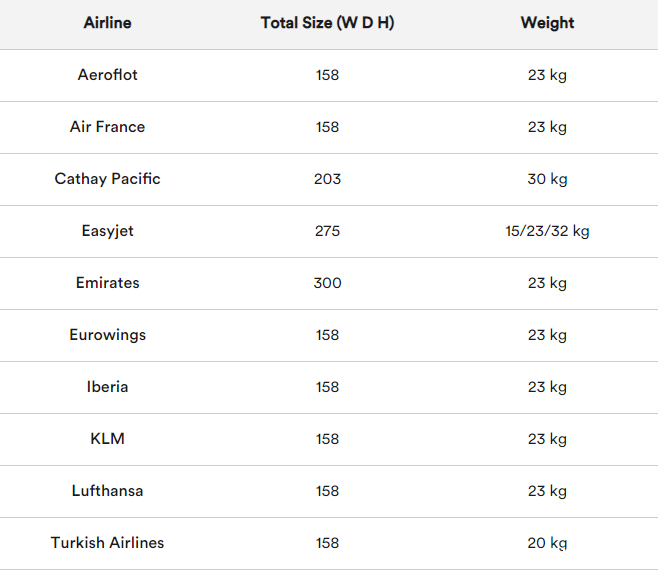Screen dimensions: 661x571
Task: Click the Air France row name
Action: [107, 127]
